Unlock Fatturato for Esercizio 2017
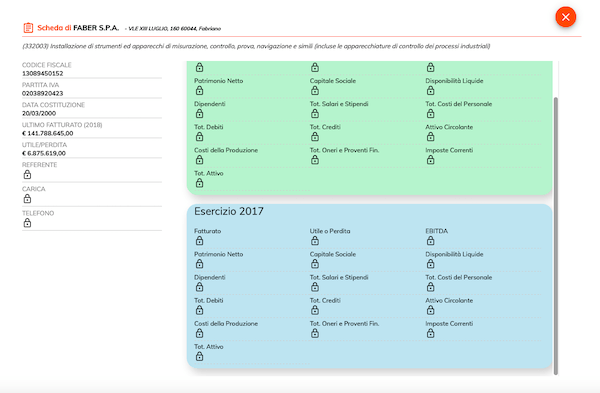The width and height of the screenshot is (600, 393). click(x=199, y=241)
